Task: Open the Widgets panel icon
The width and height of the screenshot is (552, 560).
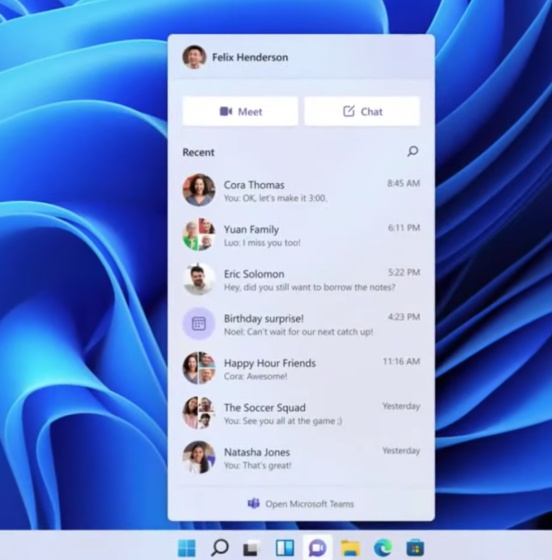Action: 285,548
